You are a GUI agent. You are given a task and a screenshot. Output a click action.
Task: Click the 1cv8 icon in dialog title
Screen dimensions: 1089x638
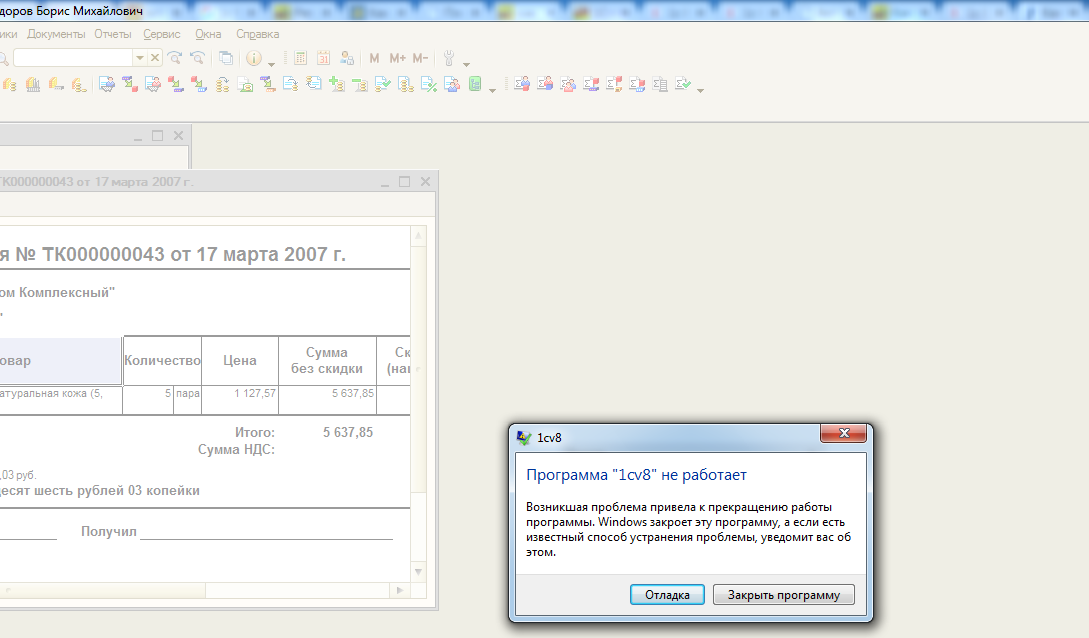pyautogui.click(x=524, y=437)
